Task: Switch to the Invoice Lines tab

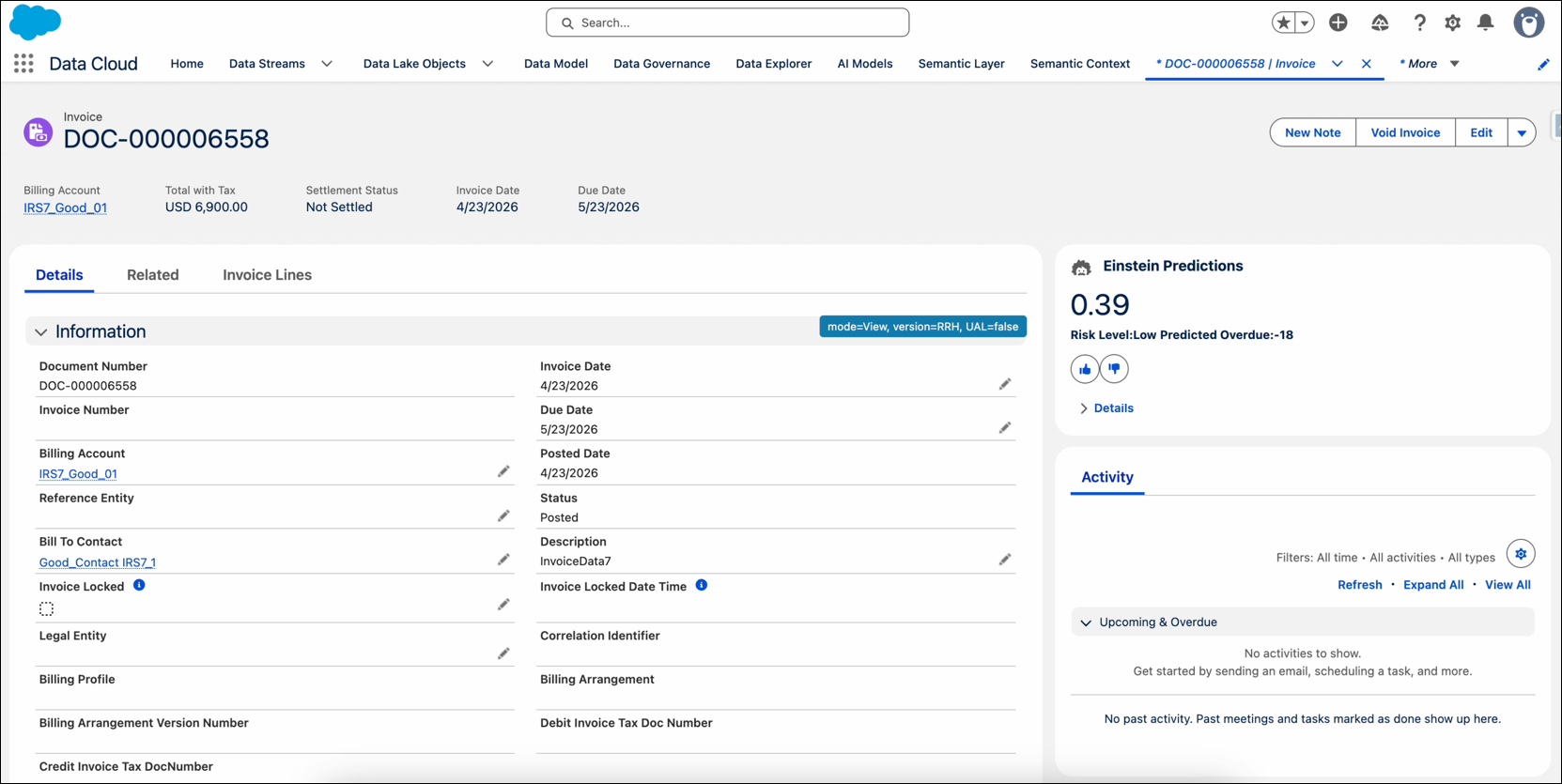Action: click(268, 275)
